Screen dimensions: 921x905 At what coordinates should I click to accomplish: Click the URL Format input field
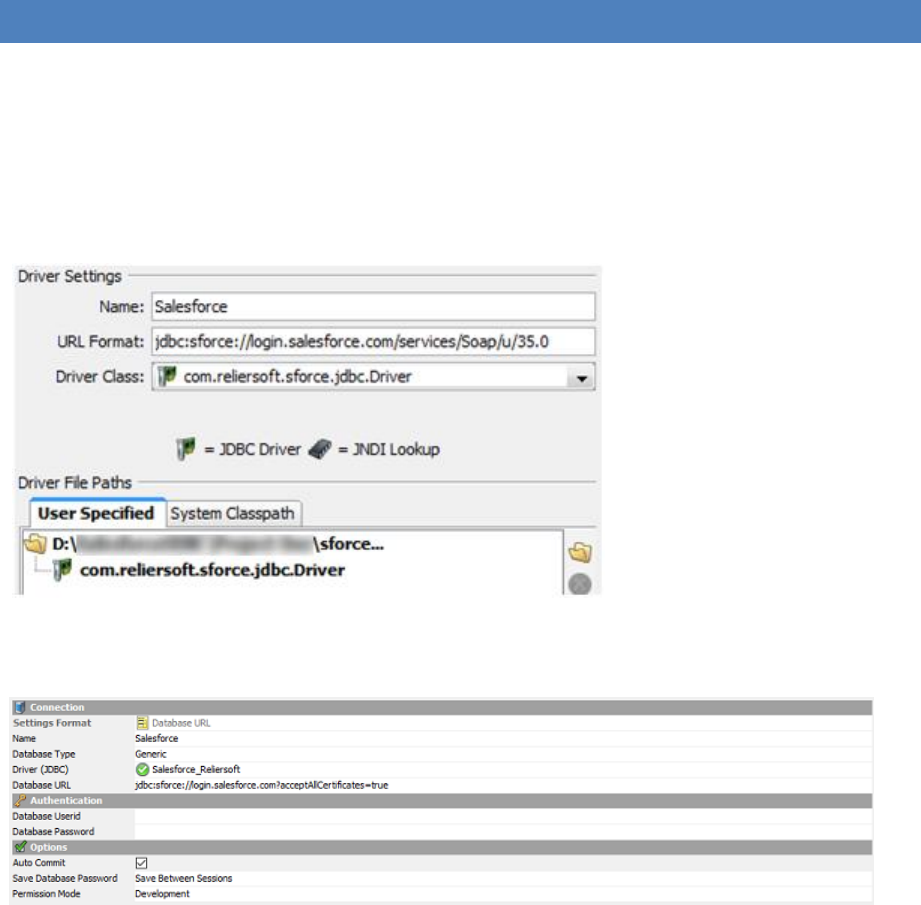click(x=373, y=342)
